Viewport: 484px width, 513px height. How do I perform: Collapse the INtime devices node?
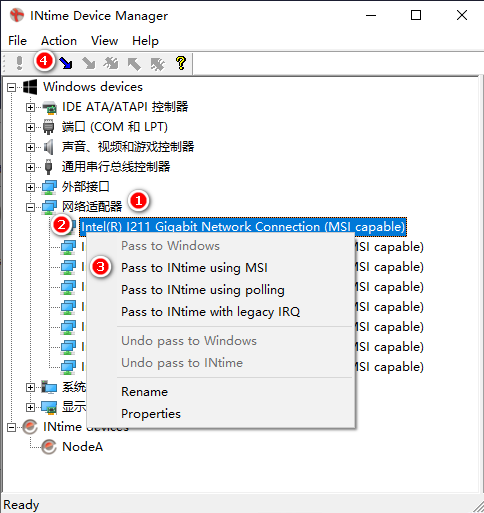pos(12,427)
